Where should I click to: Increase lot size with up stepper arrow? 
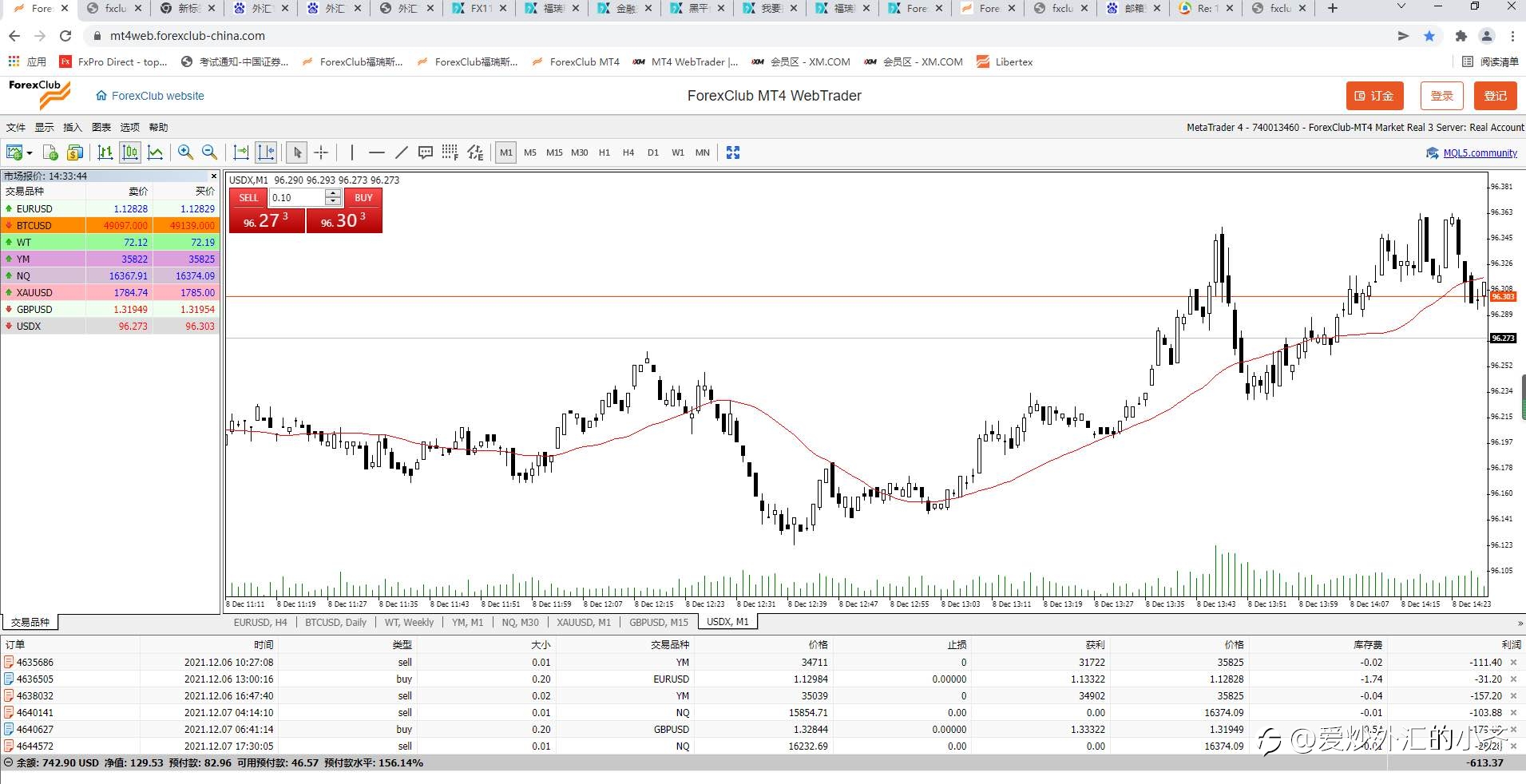[333, 194]
